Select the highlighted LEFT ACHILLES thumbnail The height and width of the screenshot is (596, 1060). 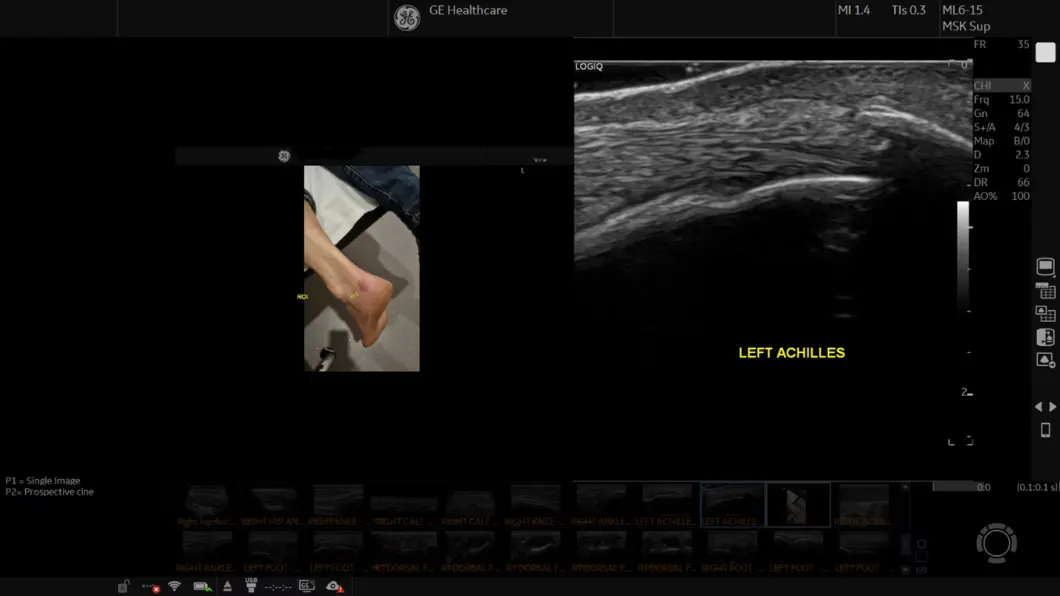coord(732,504)
